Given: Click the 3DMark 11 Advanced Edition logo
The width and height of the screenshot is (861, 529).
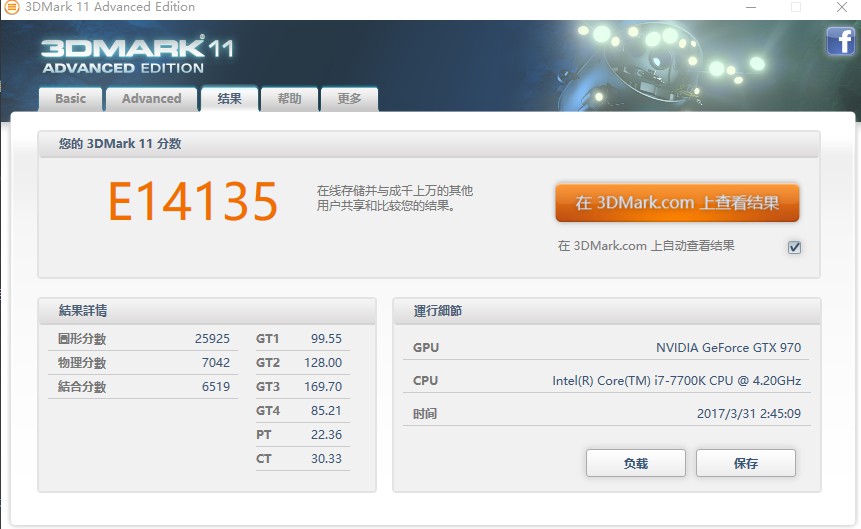Looking at the screenshot, I should click(137, 55).
